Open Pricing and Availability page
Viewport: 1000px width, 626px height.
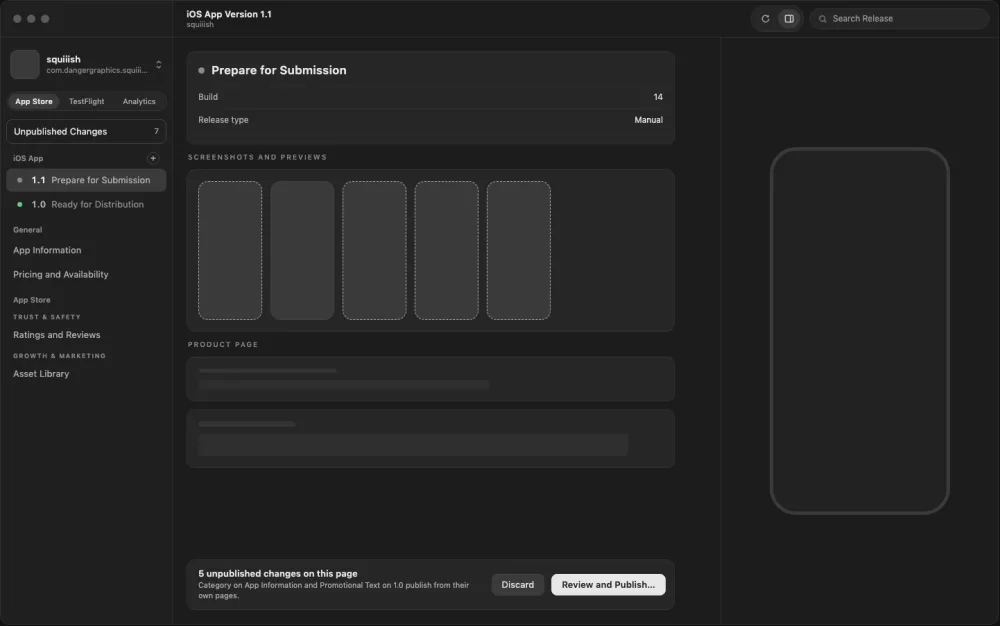(61, 275)
